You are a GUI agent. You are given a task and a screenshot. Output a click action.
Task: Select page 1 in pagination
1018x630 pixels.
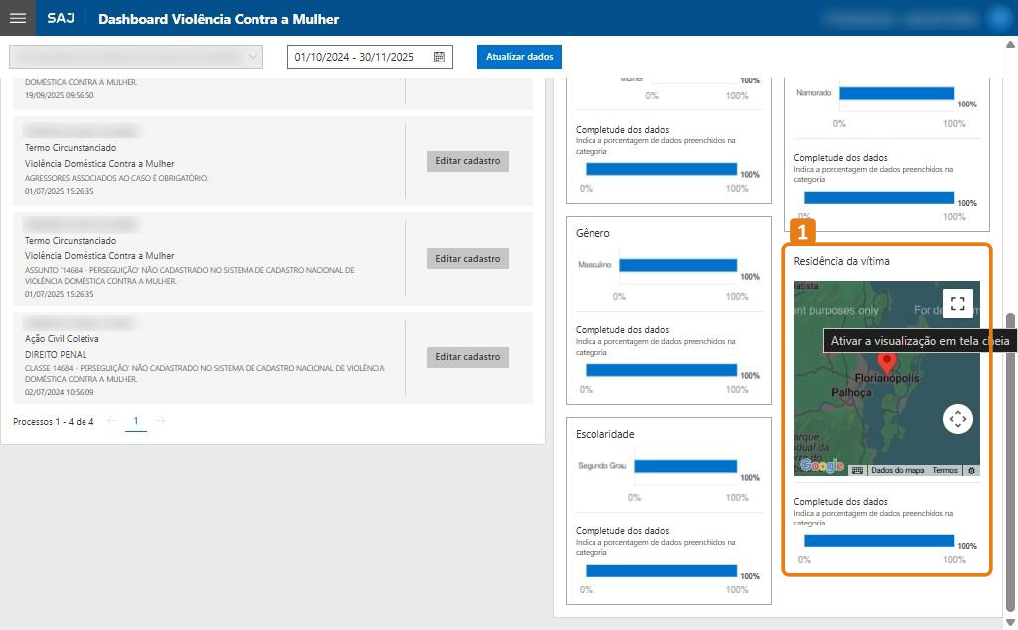point(136,421)
